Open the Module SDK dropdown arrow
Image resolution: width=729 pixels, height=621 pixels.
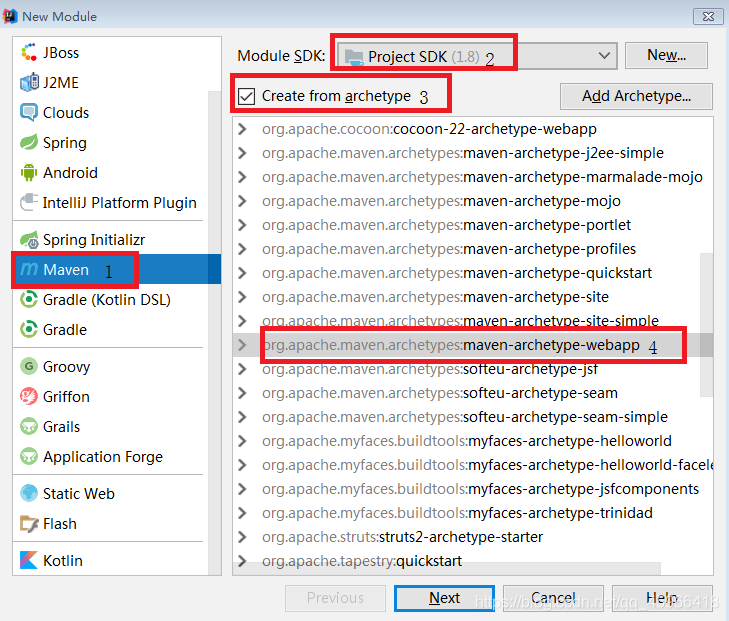(x=604, y=56)
